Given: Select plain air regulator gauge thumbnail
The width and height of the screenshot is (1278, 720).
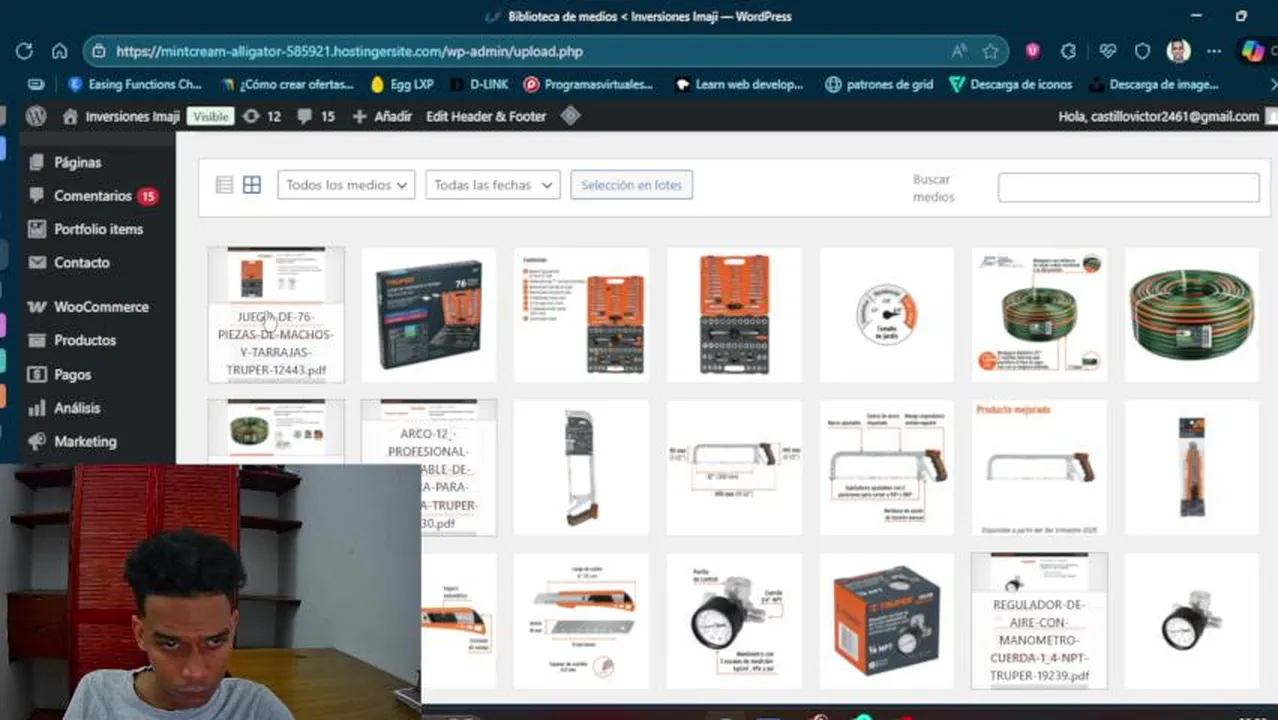Looking at the screenshot, I should tap(1193, 621).
